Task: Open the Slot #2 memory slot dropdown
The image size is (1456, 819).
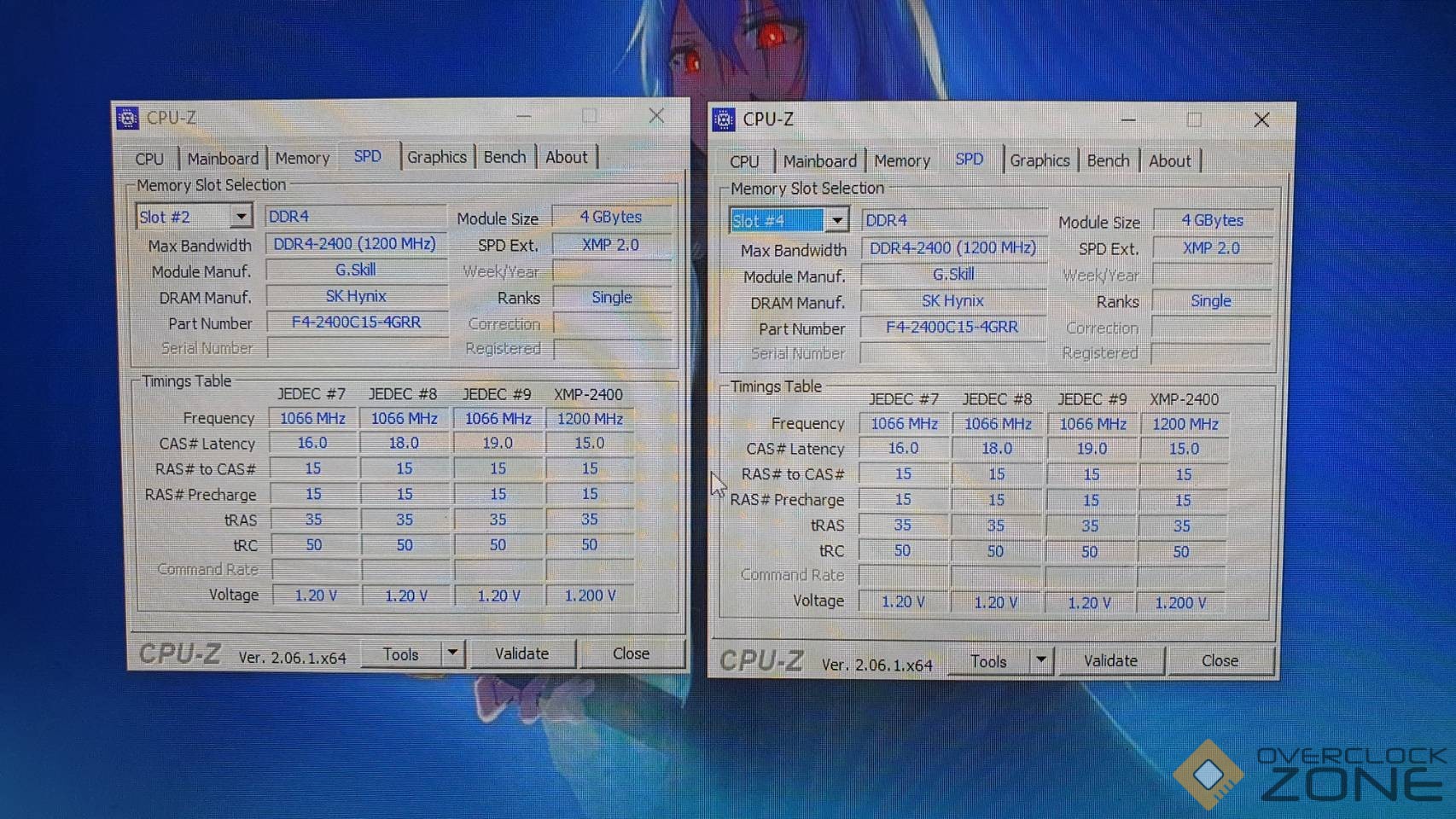Action: 241,217
